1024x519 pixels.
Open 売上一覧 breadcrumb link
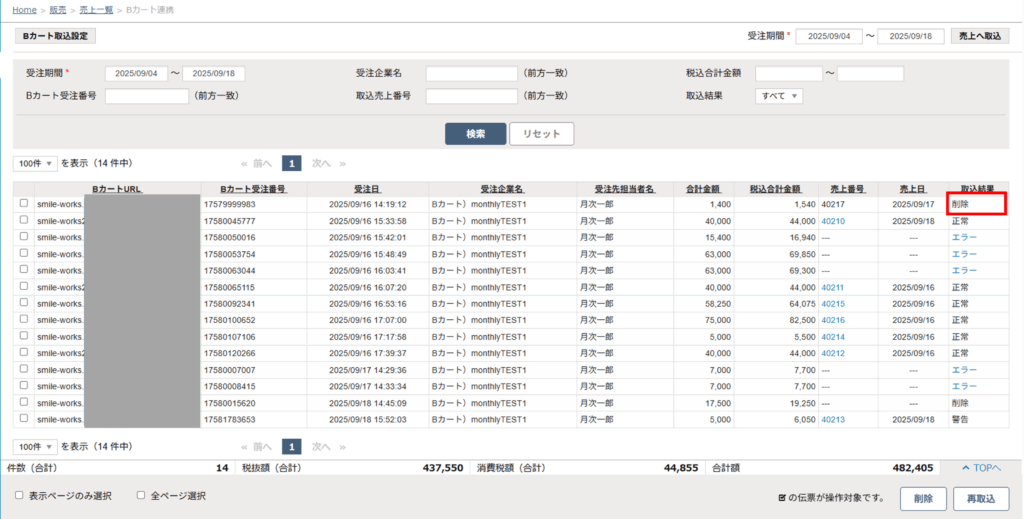point(95,9)
